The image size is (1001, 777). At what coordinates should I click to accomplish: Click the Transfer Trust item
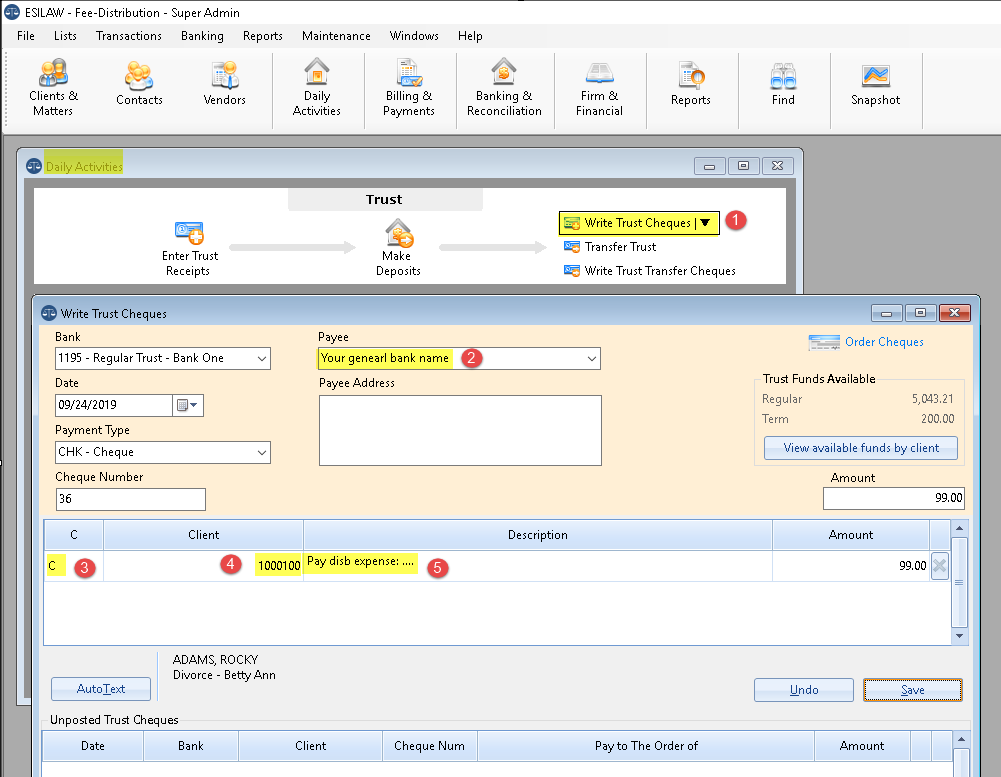coord(610,247)
